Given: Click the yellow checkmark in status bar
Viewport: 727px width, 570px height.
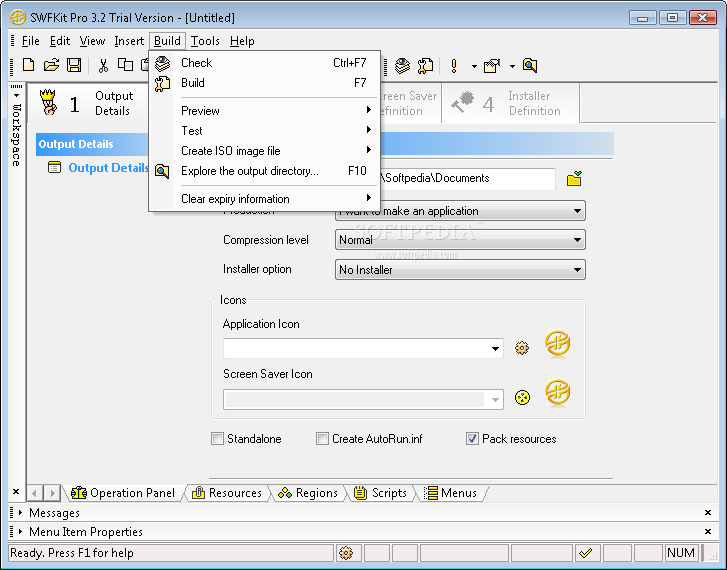Looking at the screenshot, I should pyautogui.click(x=586, y=553).
